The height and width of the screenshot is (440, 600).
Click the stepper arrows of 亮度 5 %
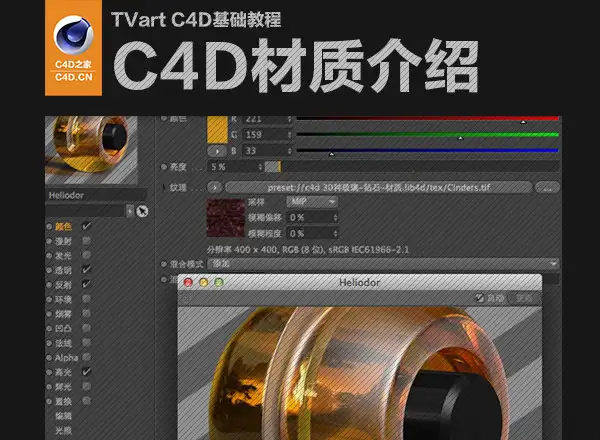click(260, 167)
